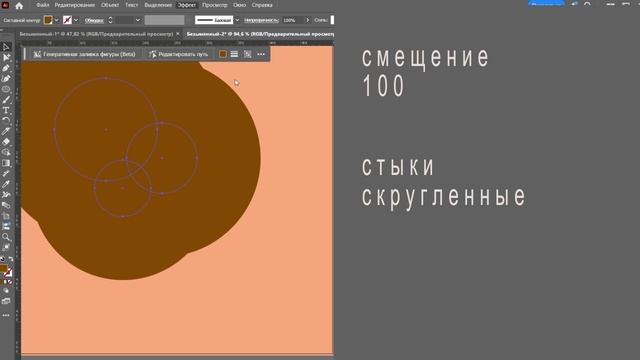This screenshot has height=360, width=640.
Task: Close the Безымянный-1 document tab
Action: click(178, 34)
